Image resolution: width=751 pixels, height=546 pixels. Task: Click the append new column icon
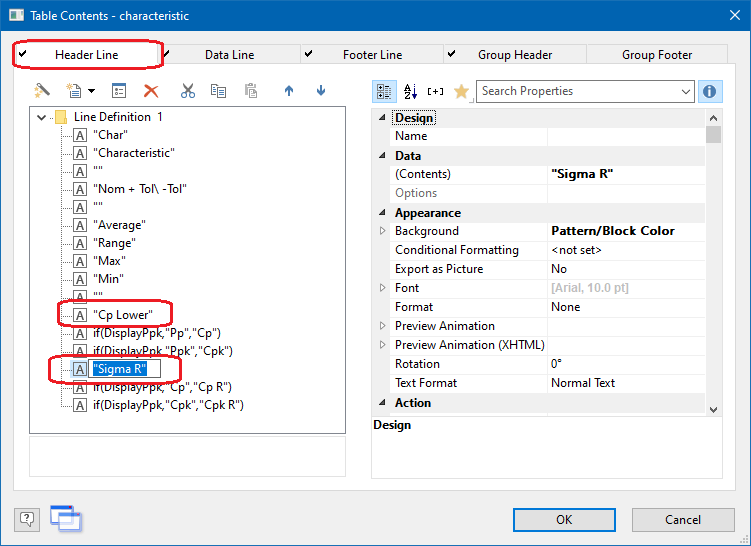73,90
